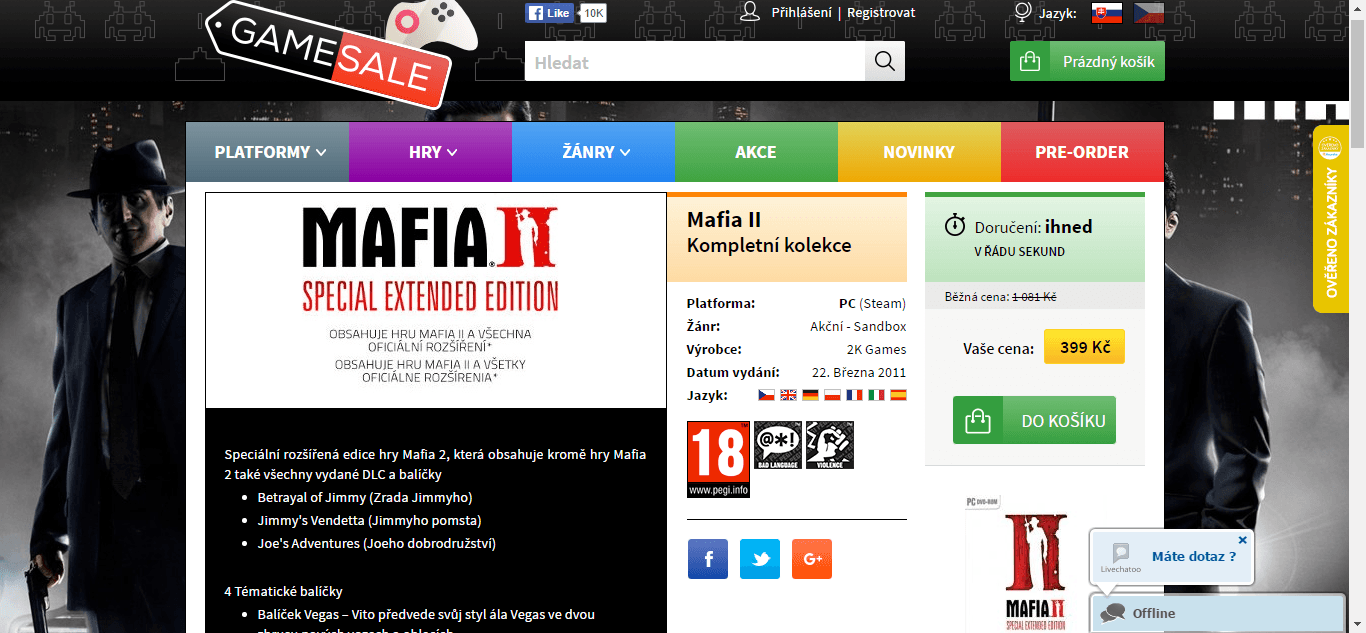Select the Spanish flag in Jazyk row
The height and width of the screenshot is (633, 1366).
click(898, 395)
